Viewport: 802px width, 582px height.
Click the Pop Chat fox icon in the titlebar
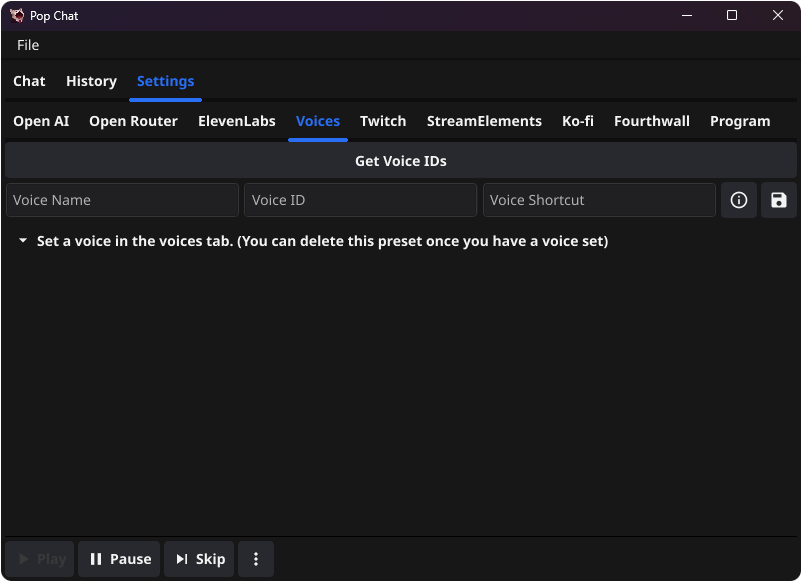14,15
